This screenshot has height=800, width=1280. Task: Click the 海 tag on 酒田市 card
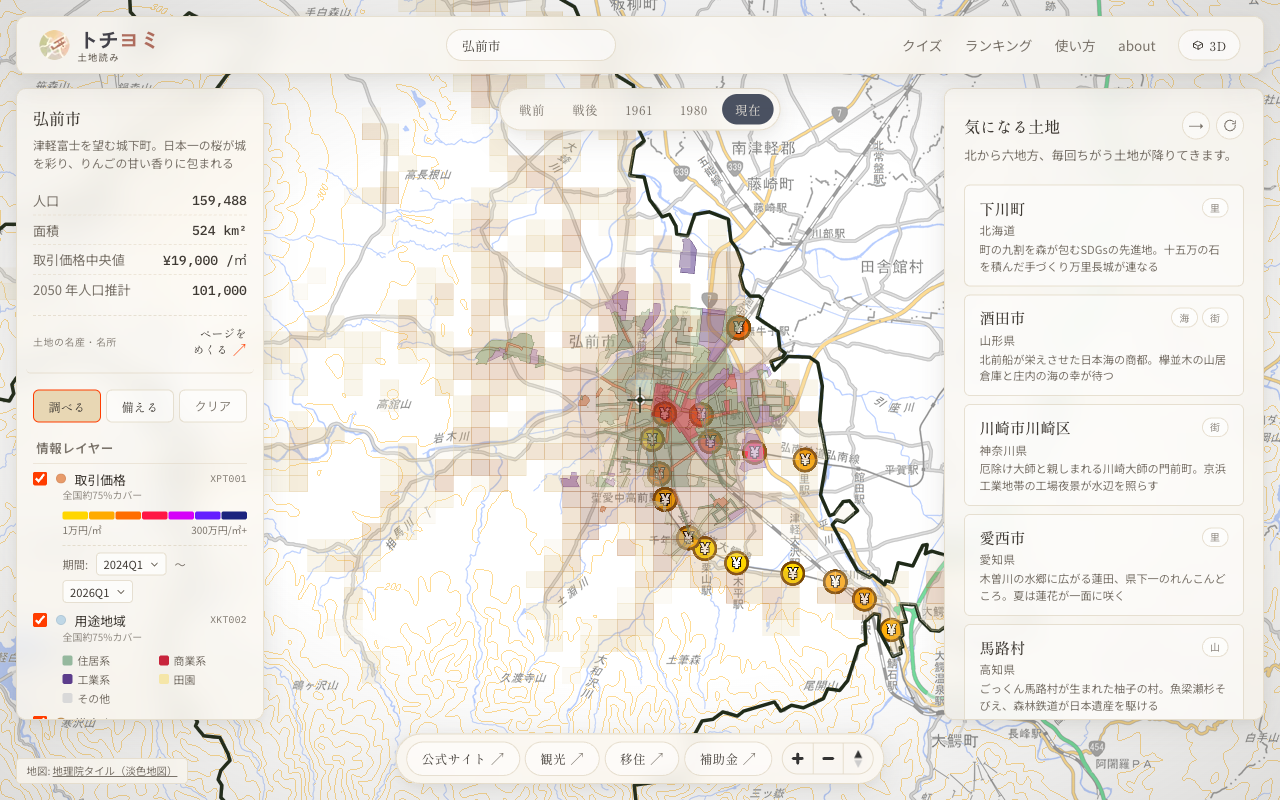coord(1184,317)
